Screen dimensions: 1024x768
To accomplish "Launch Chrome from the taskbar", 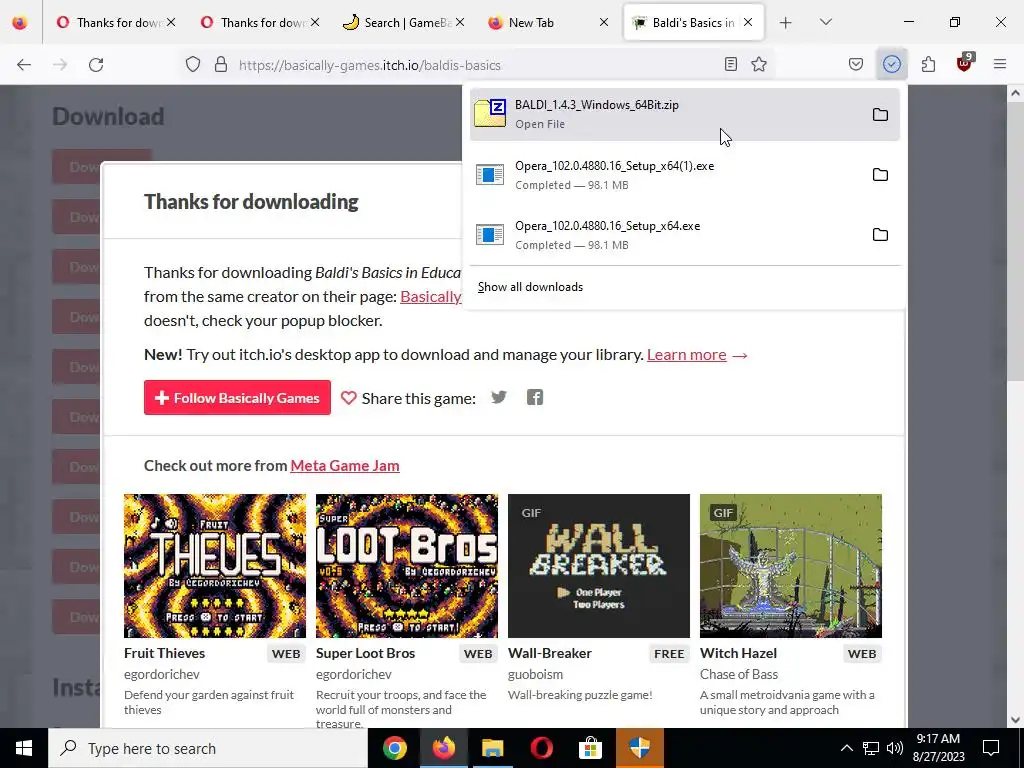I will (x=394, y=748).
